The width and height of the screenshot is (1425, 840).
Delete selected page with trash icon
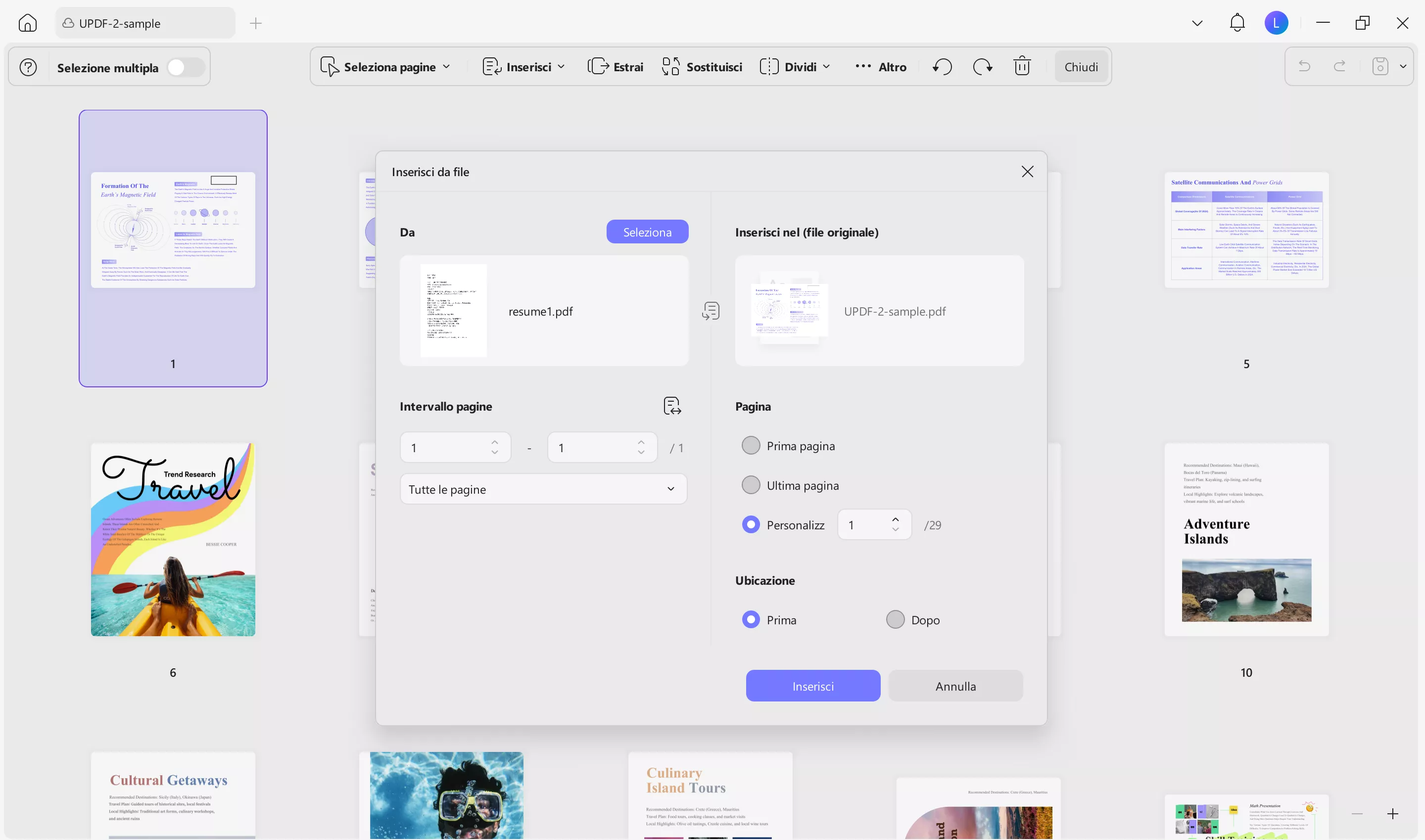[1022, 67]
